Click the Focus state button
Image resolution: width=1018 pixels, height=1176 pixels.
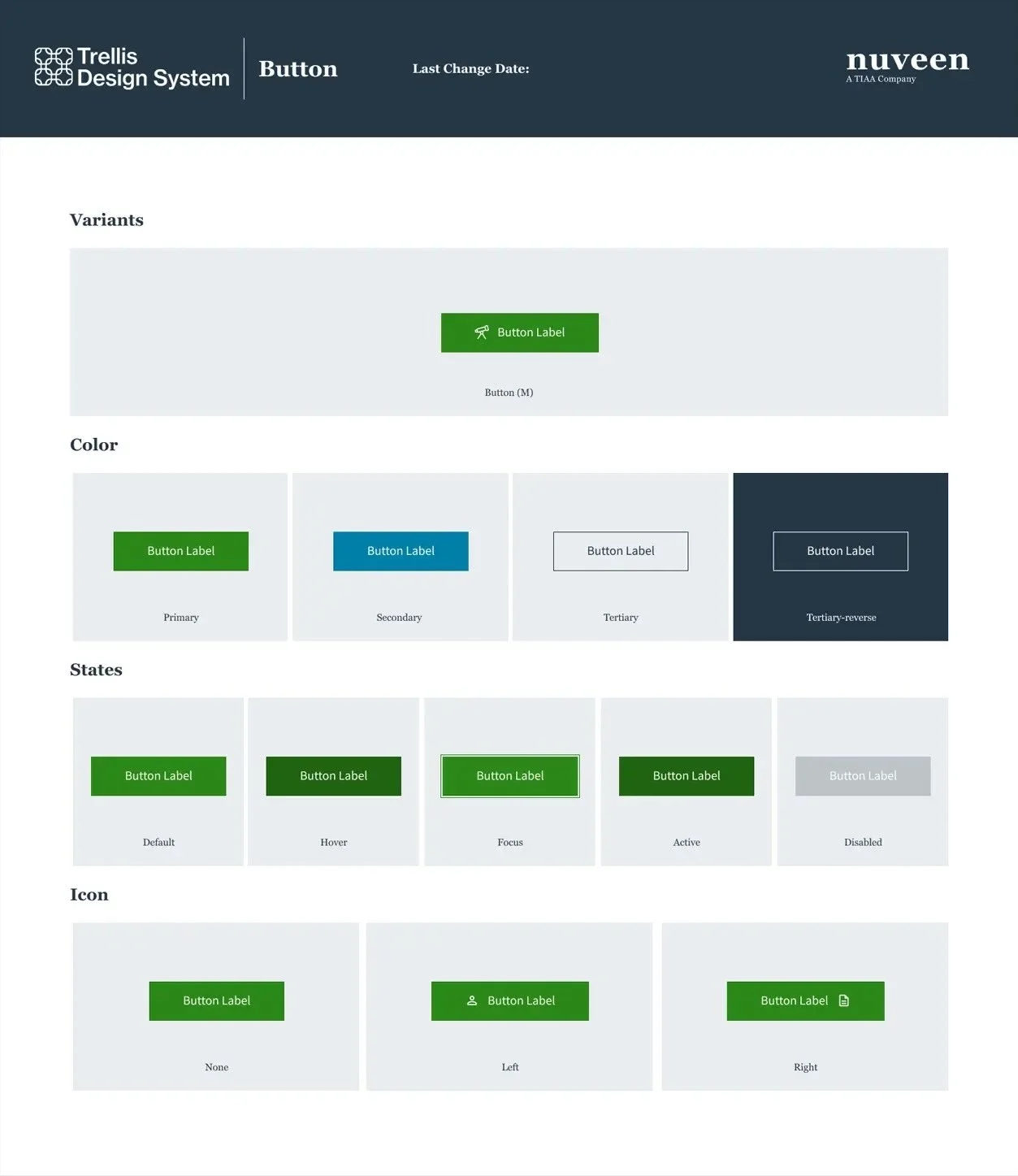(510, 776)
